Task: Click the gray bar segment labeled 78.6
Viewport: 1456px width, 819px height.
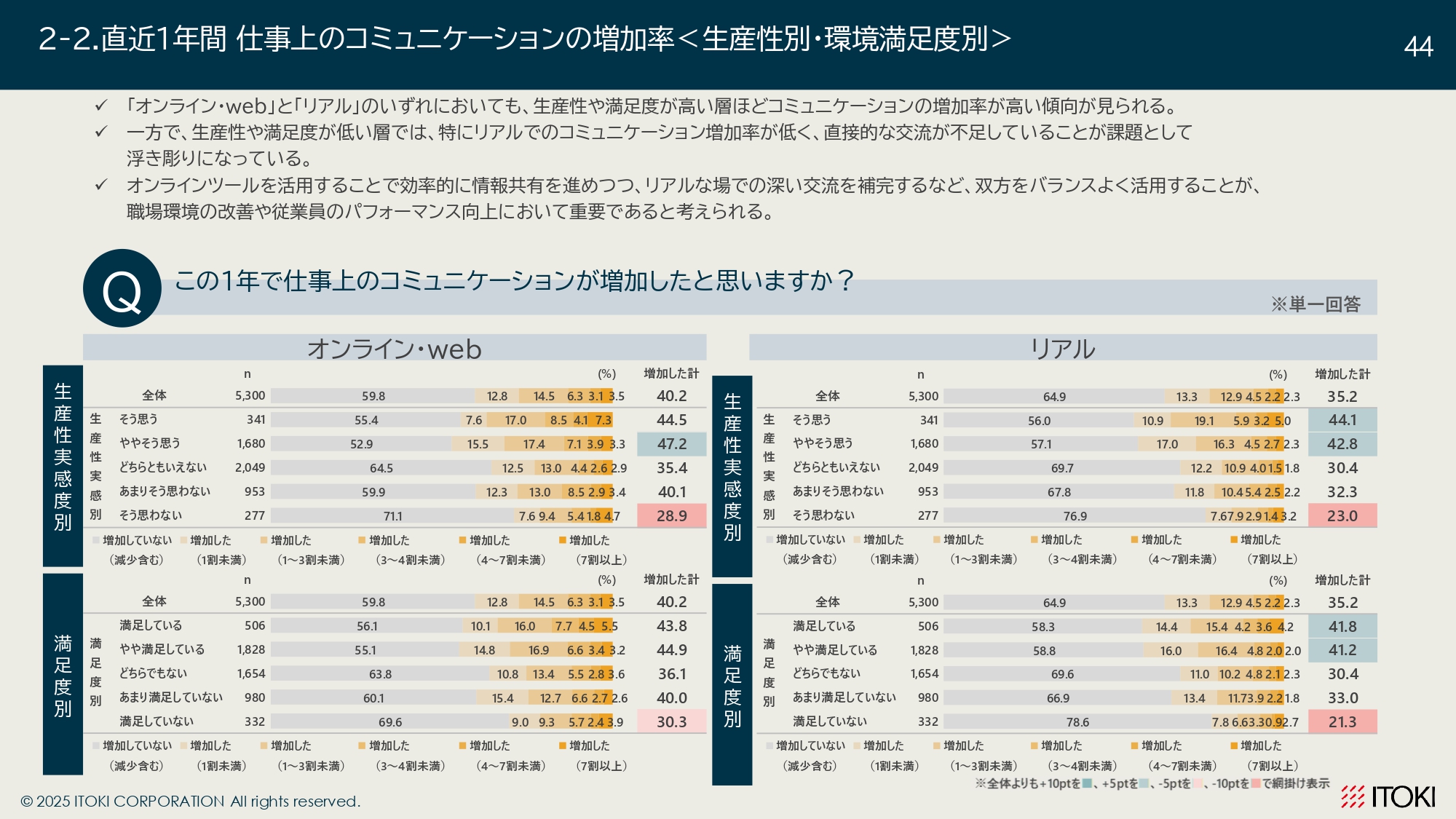Action: 1077,721
